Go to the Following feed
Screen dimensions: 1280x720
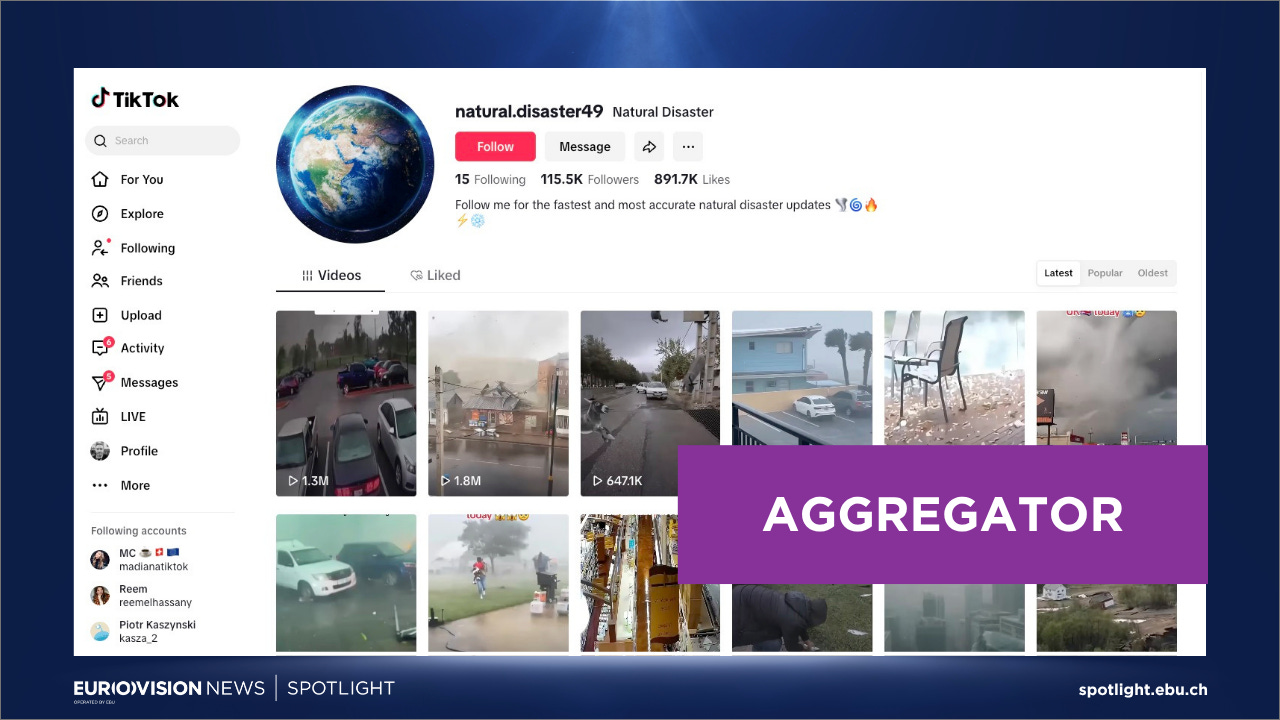point(148,248)
